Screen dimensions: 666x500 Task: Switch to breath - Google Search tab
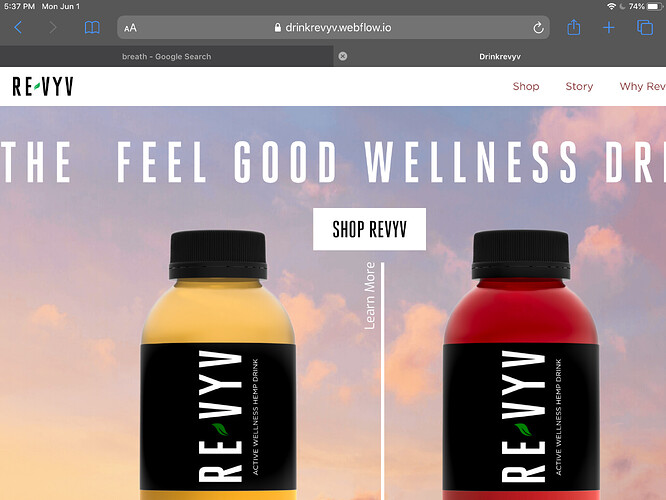[166, 56]
